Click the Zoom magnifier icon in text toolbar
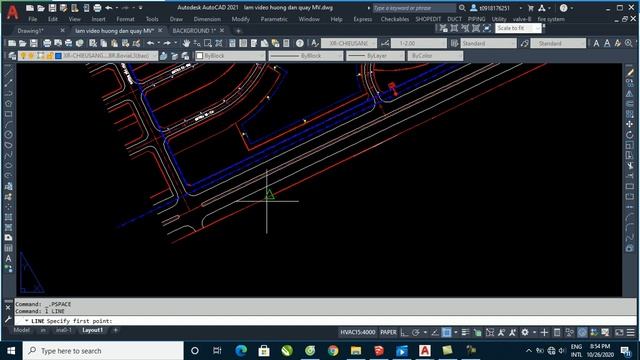 (x=629, y=43)
